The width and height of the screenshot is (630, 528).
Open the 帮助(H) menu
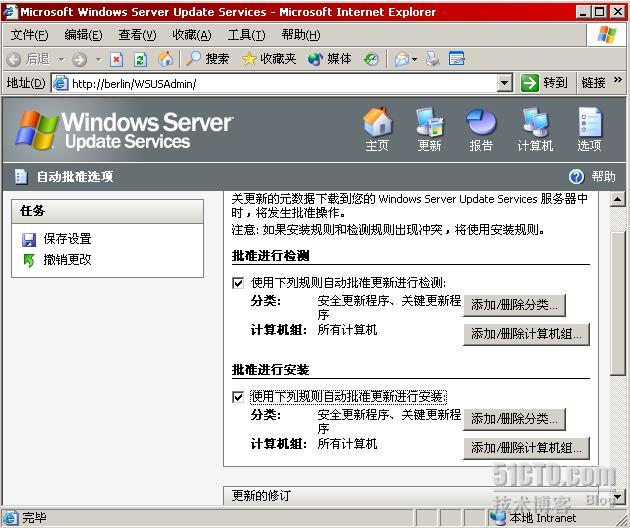[301, 35]
